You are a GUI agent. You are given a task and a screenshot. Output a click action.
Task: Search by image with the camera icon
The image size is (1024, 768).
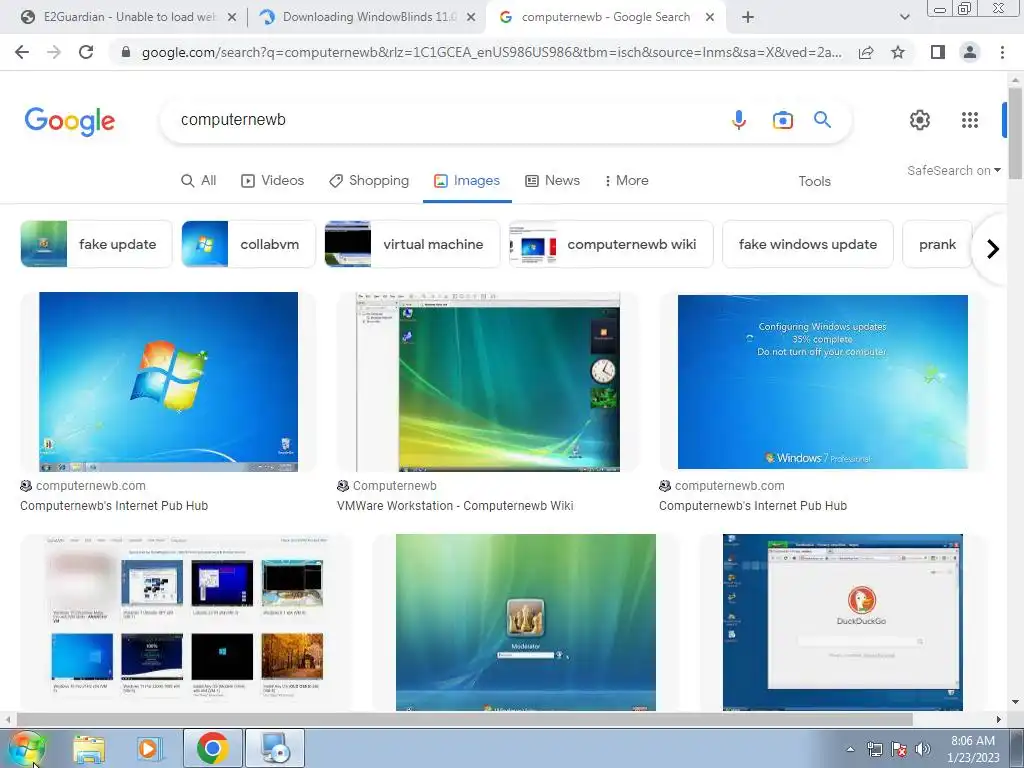pos(782,120)
